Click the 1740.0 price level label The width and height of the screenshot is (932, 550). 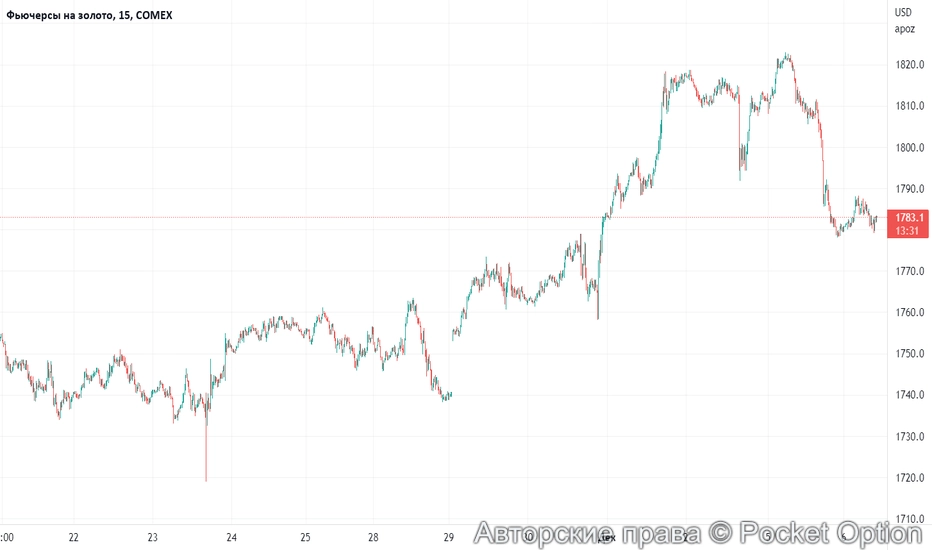pyautogui.click(x=909, y=395)
